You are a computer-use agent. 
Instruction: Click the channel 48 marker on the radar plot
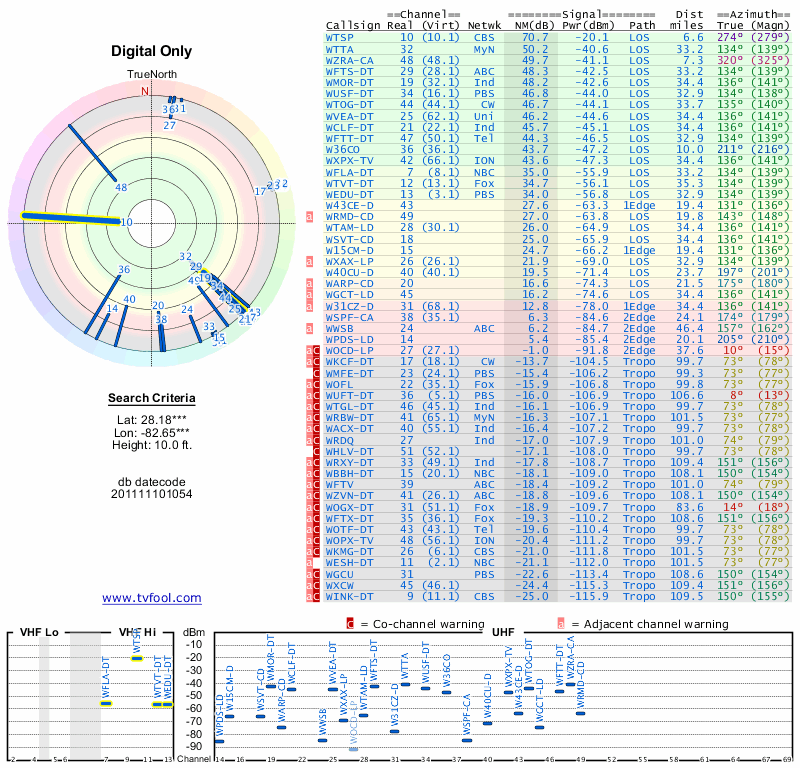[121, 187]
